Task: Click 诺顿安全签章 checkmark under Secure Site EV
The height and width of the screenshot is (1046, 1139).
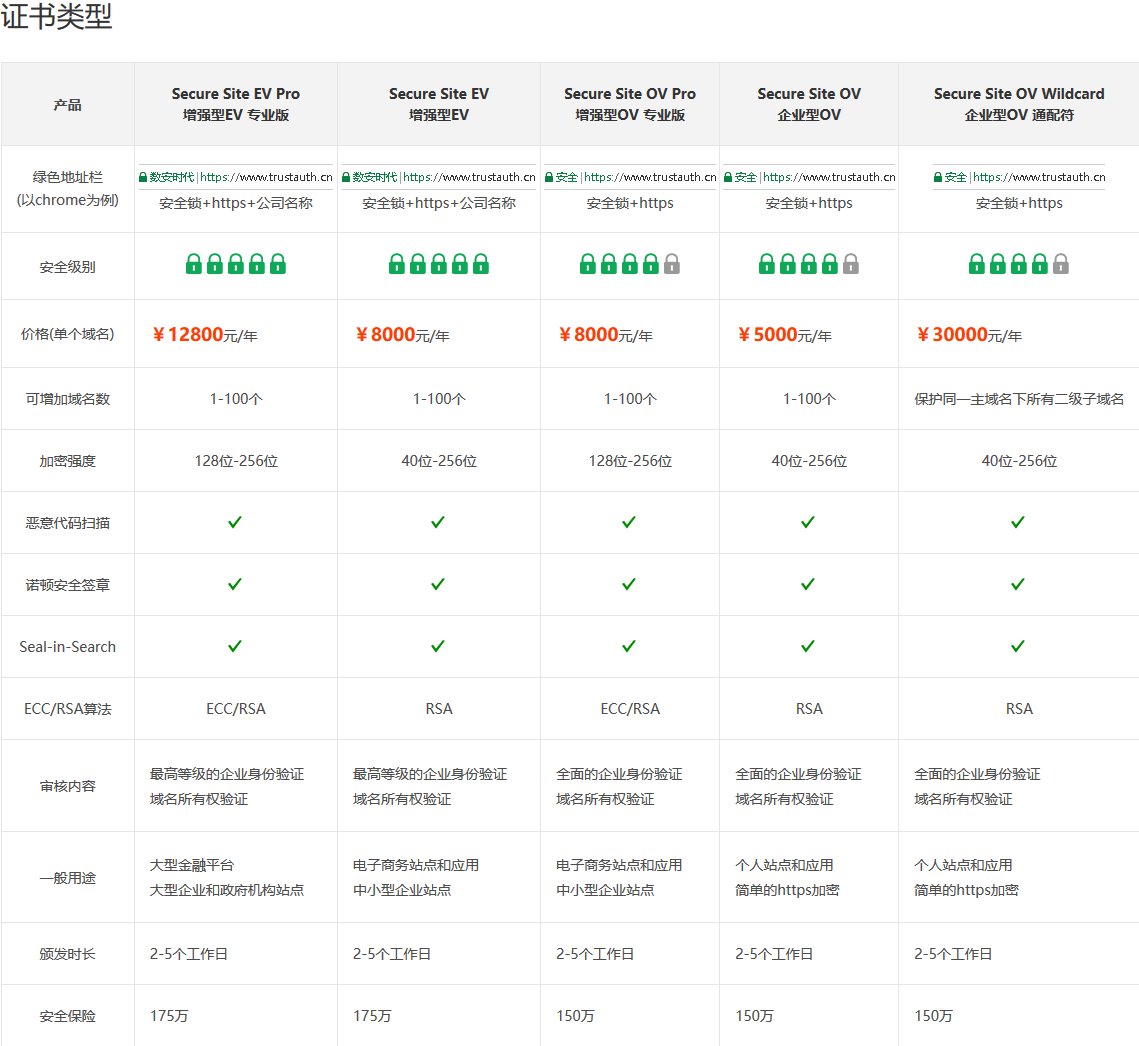Action: tap(437, 584)
